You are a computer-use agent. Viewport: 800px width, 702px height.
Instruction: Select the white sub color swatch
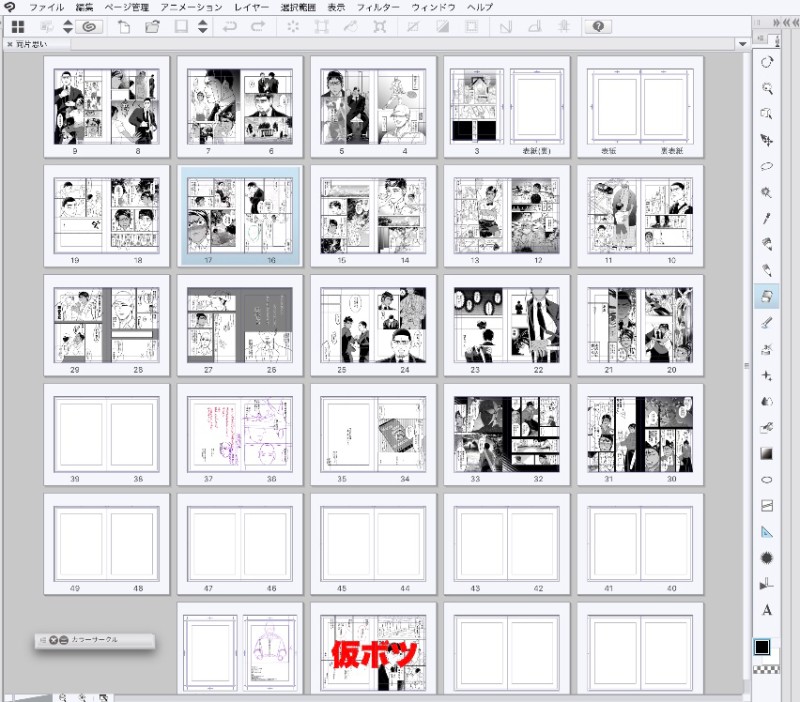pyautogui.click(x=773, y=656)
